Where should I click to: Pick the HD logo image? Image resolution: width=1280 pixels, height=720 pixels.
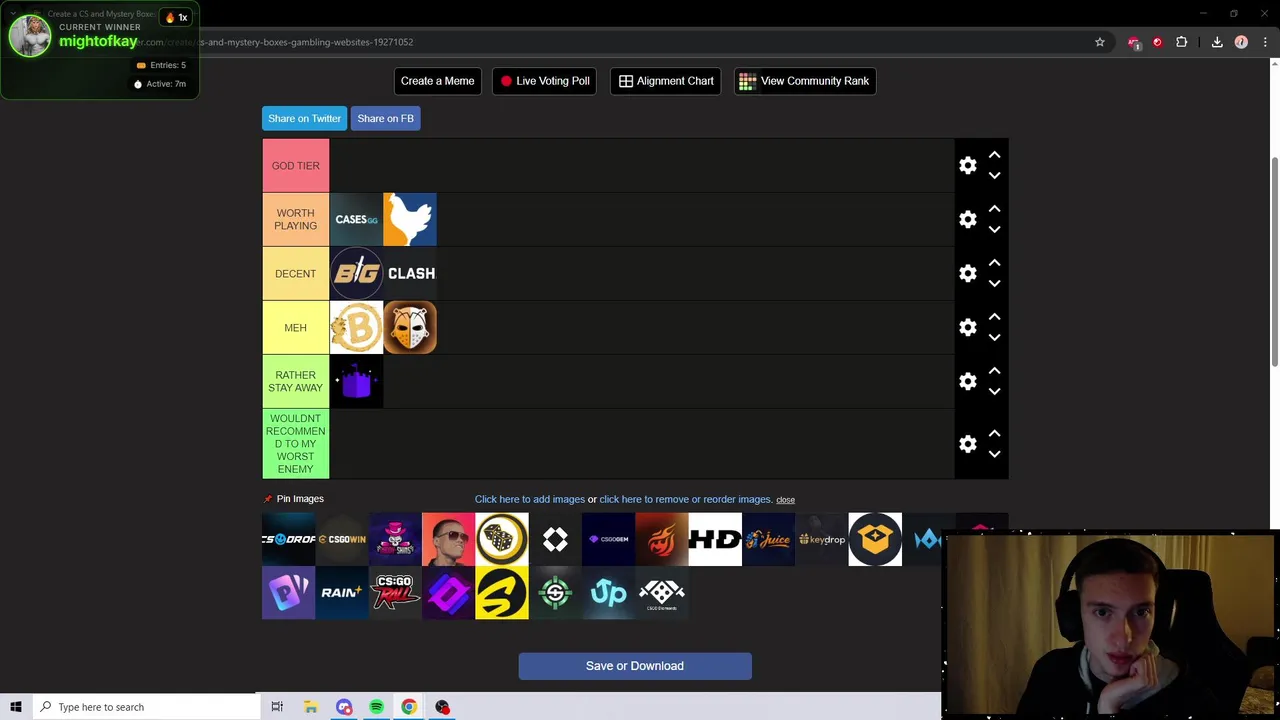[715, 539]
